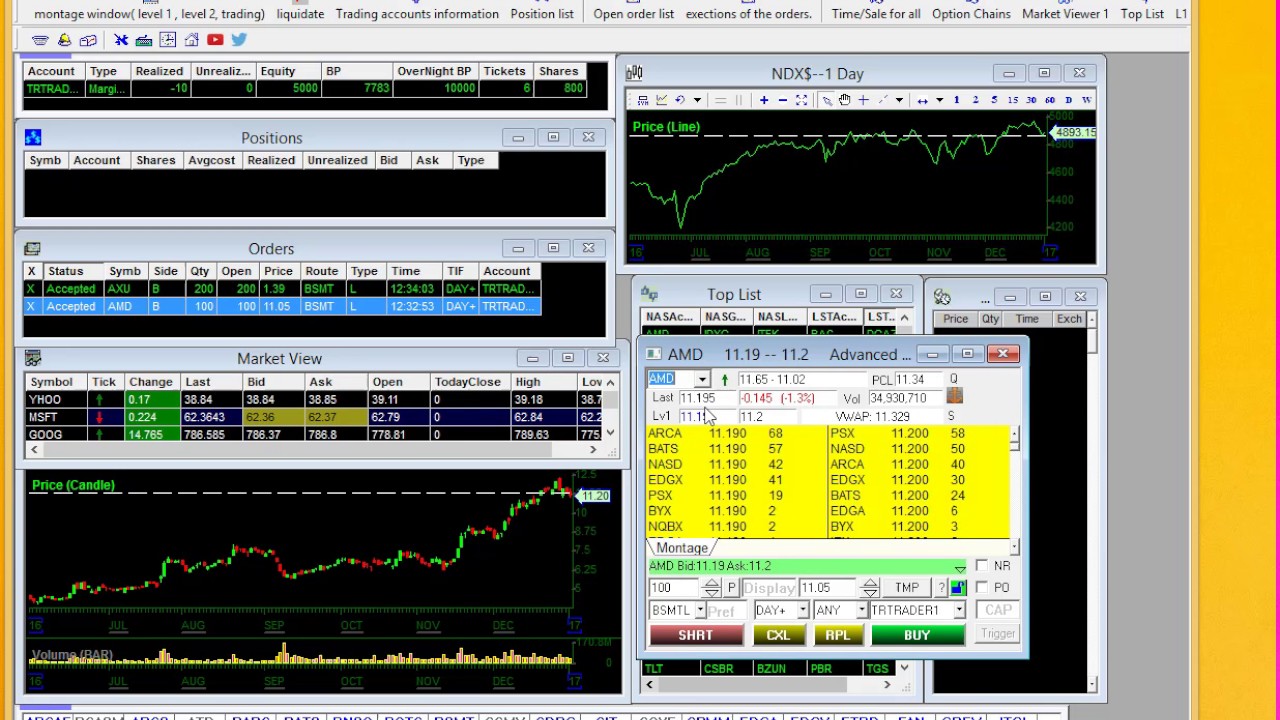This screenshot has width=1280, height=720.
Task: Enable the NR checkbox in the AMD montage
Action: tap(982, 566)
